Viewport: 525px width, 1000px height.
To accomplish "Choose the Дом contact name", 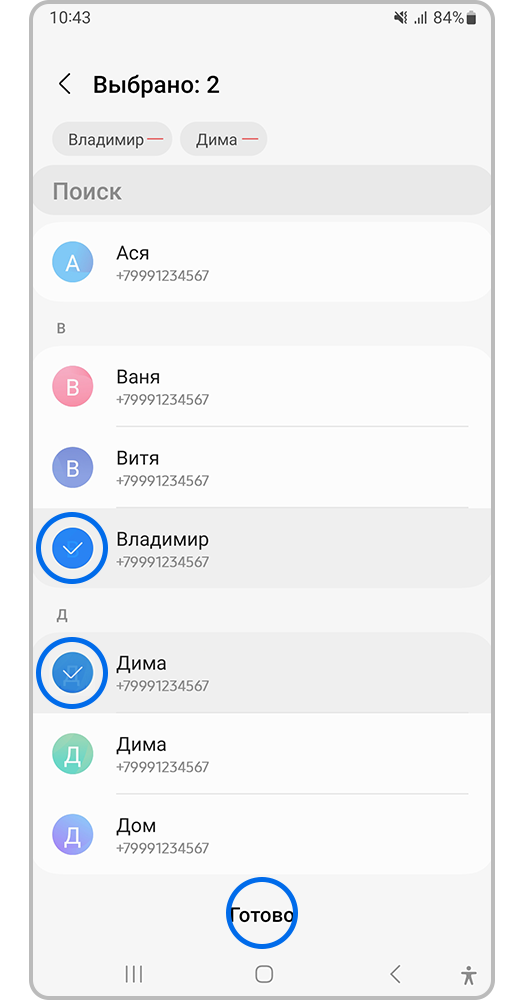I will pos(136,826).
